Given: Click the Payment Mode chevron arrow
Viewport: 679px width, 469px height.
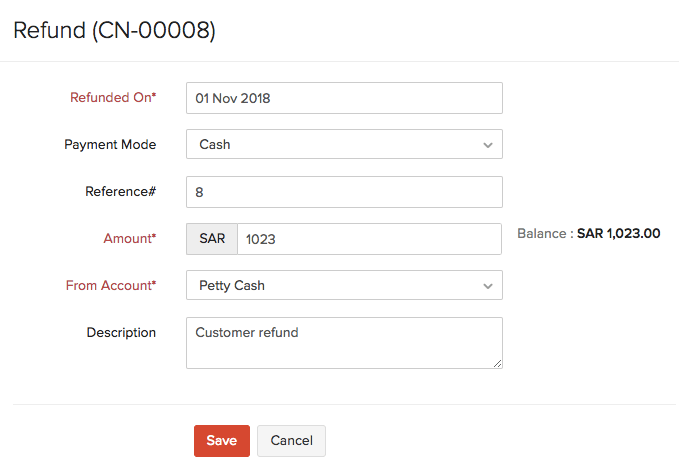Looking at the screenshot, I should point(488,145).
